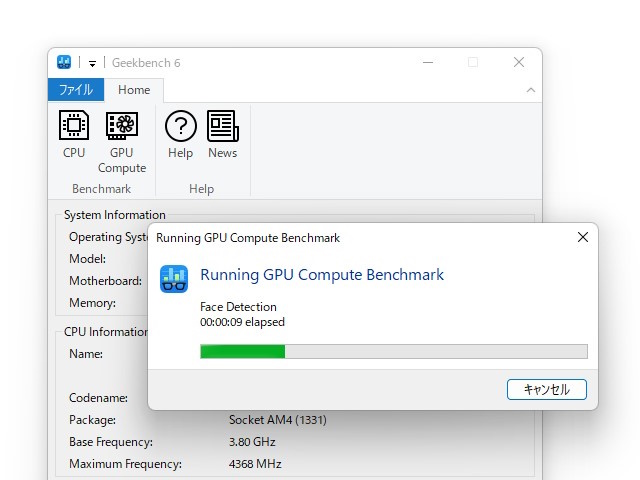Image resolution: width=640 pixels, height=480 pixels.
Task: Switch to the Home ribbon tab
Action: click(x=134, y=90)
